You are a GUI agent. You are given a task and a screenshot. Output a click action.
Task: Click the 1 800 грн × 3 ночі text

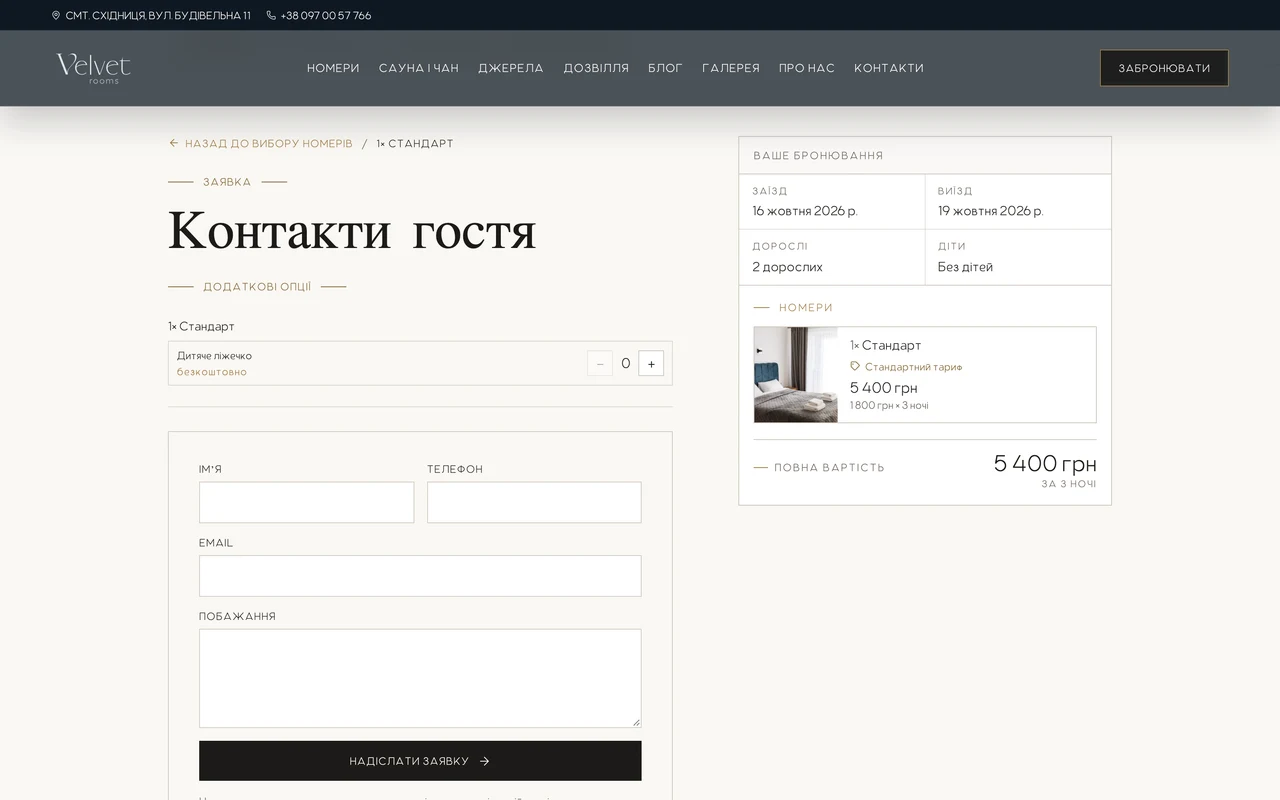(889, 406)
